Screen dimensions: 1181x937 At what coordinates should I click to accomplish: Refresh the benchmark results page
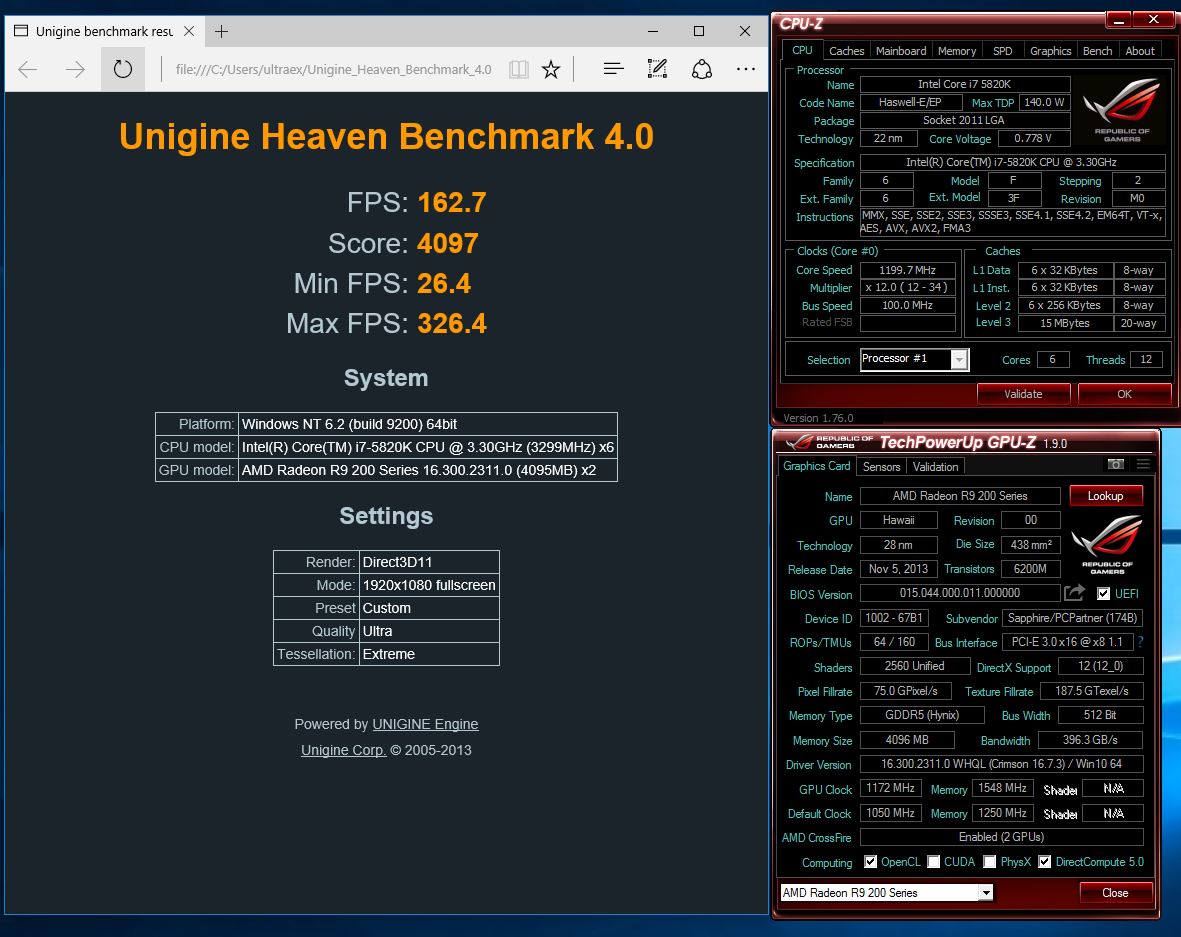[x=123, y=69]
